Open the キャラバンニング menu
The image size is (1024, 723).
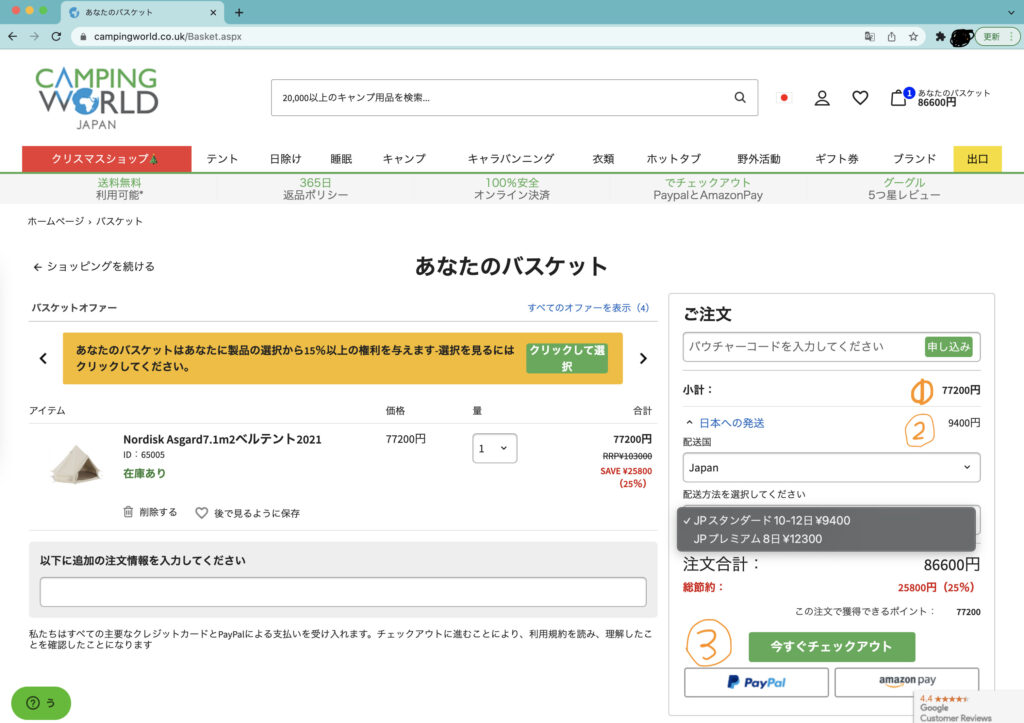[x=511, y=159]
